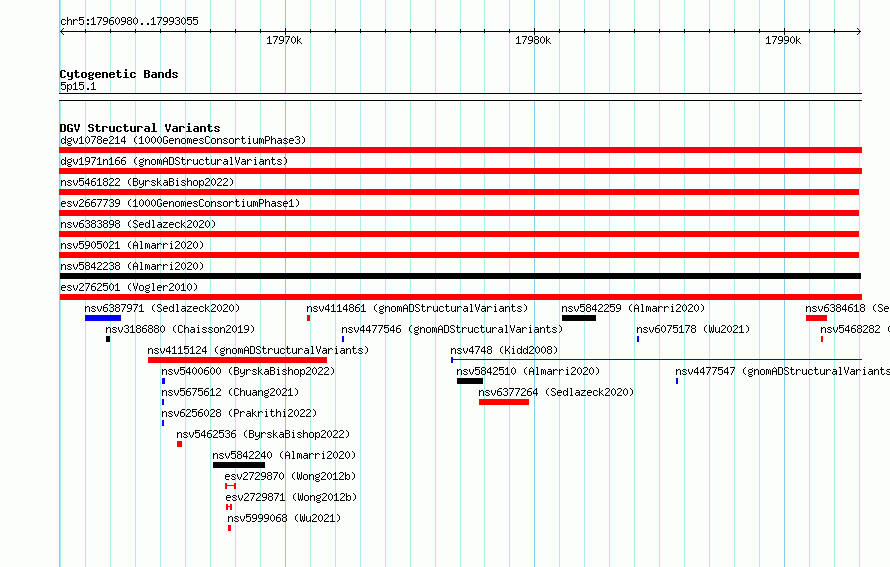This screenshot has height=567, width=890.
Task: Click the red bar of dgv1078e214
Action: coord(460,150)
